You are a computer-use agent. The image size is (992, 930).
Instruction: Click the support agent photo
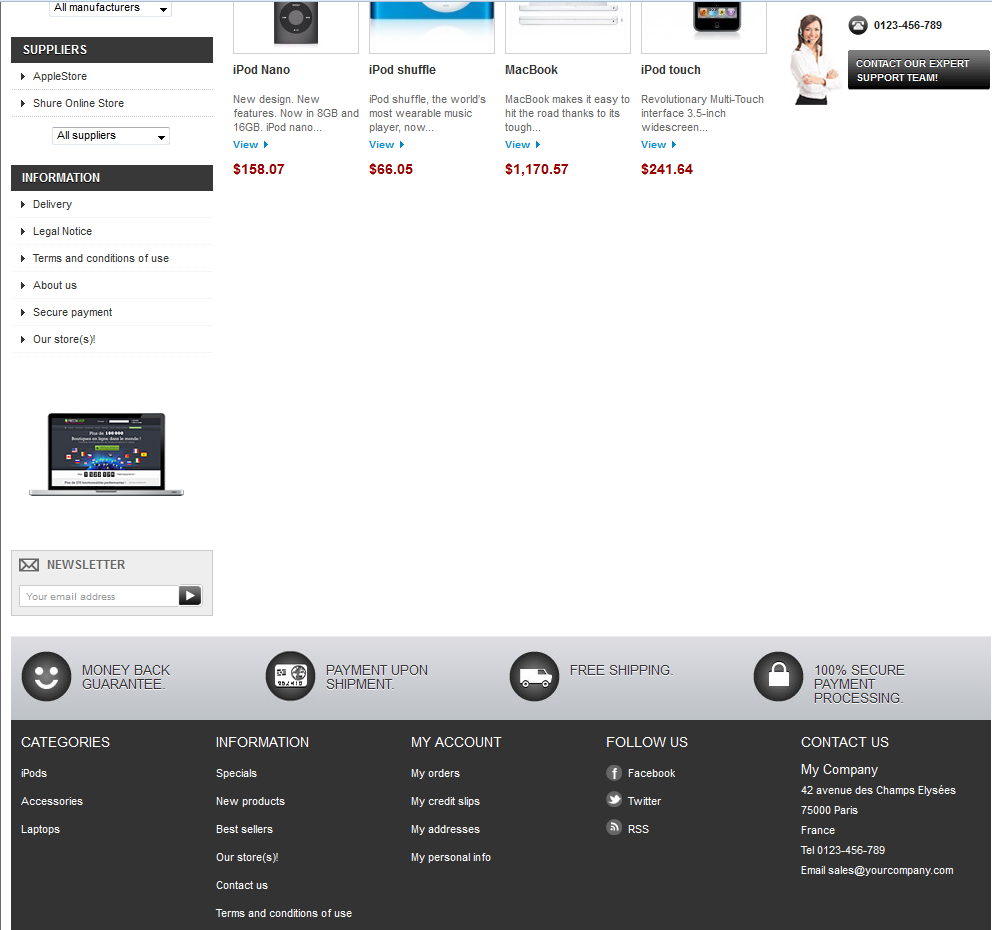coord(813,59)
